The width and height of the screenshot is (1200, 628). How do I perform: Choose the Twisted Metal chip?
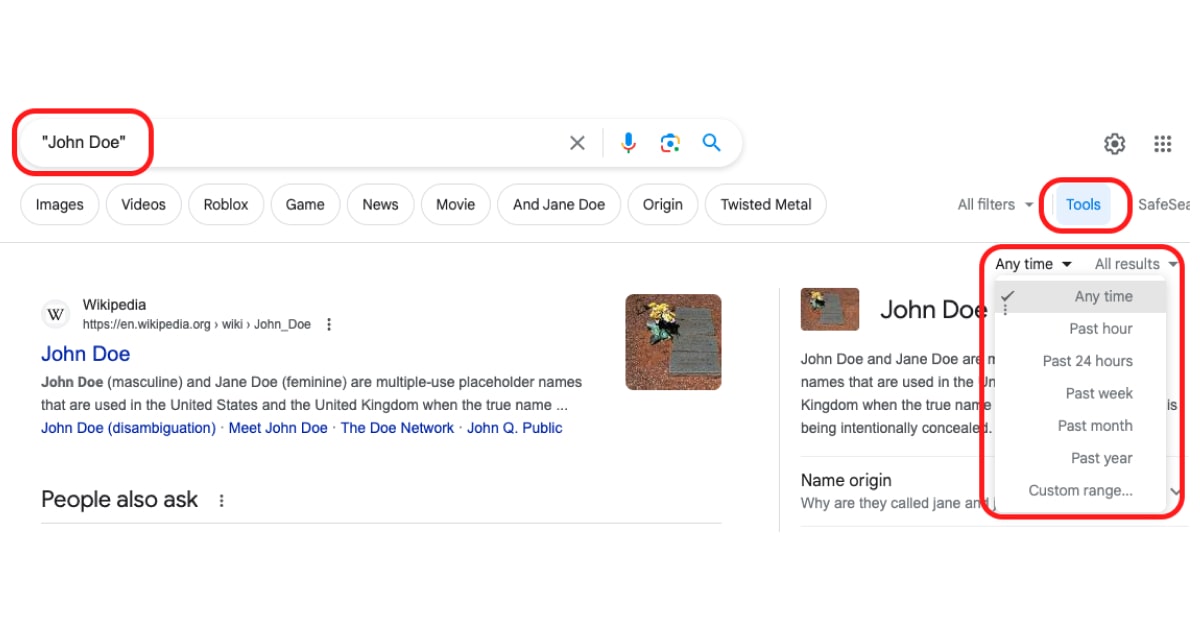pyautogui.click(x=766, y=204)
